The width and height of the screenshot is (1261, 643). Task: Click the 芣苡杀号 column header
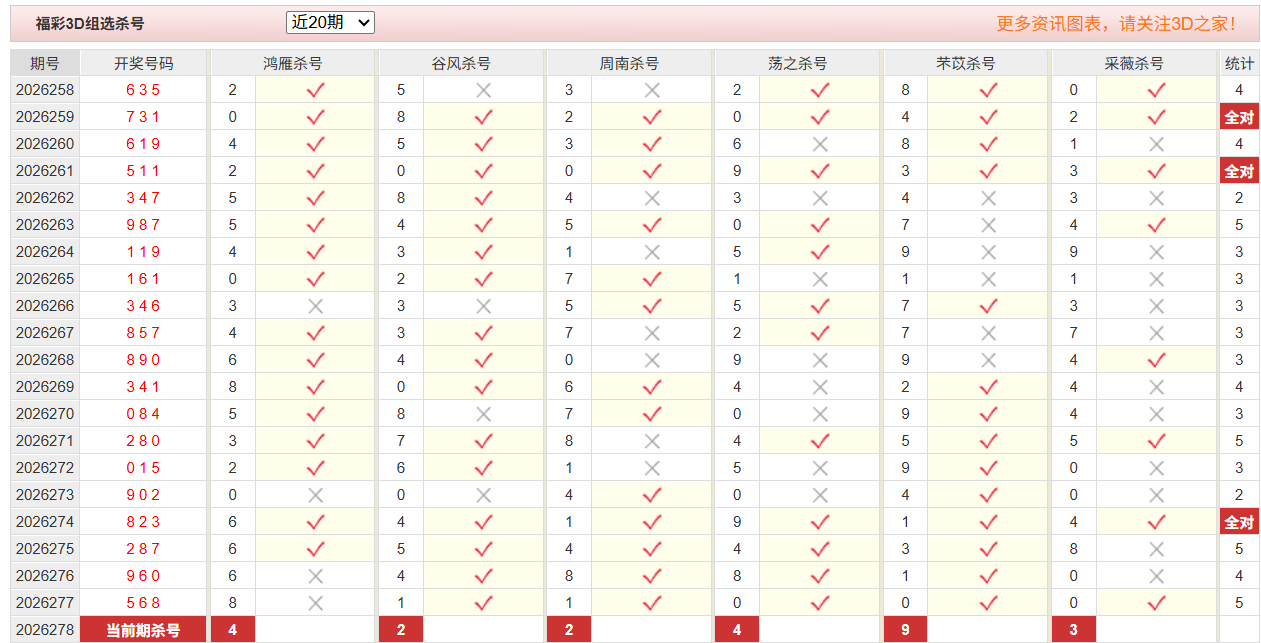966,63
